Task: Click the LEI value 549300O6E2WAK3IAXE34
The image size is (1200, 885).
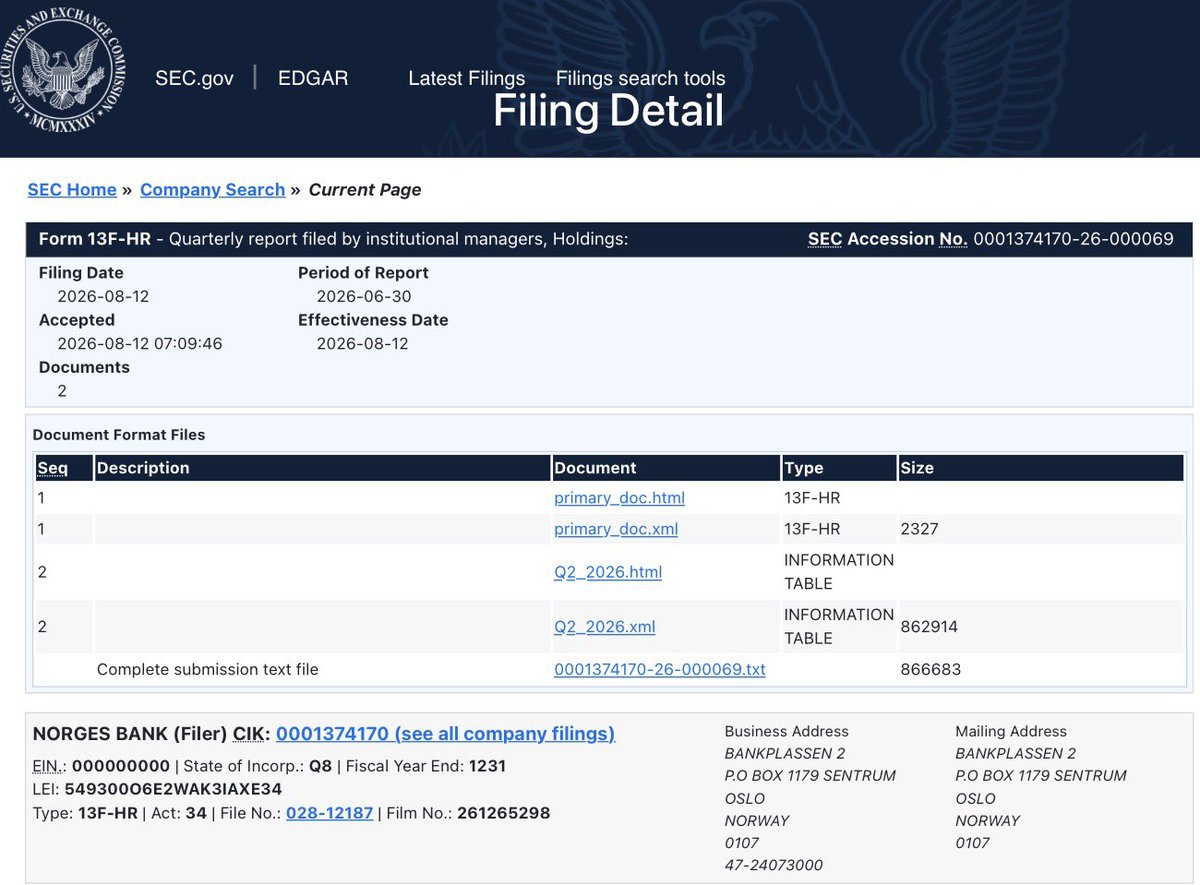Action: pyautogui.click(x=175, y=790)
